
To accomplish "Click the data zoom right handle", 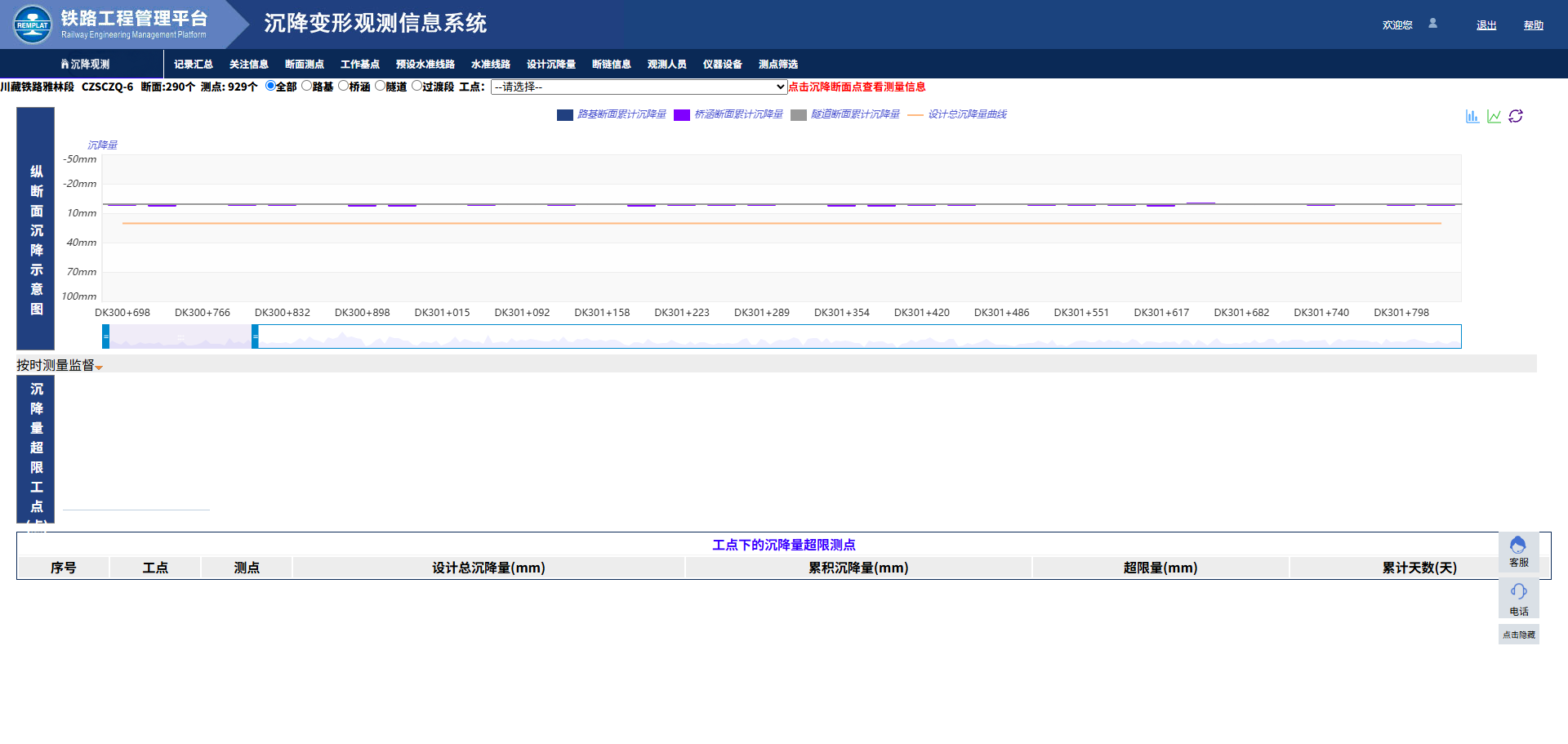I will [255, 336].
